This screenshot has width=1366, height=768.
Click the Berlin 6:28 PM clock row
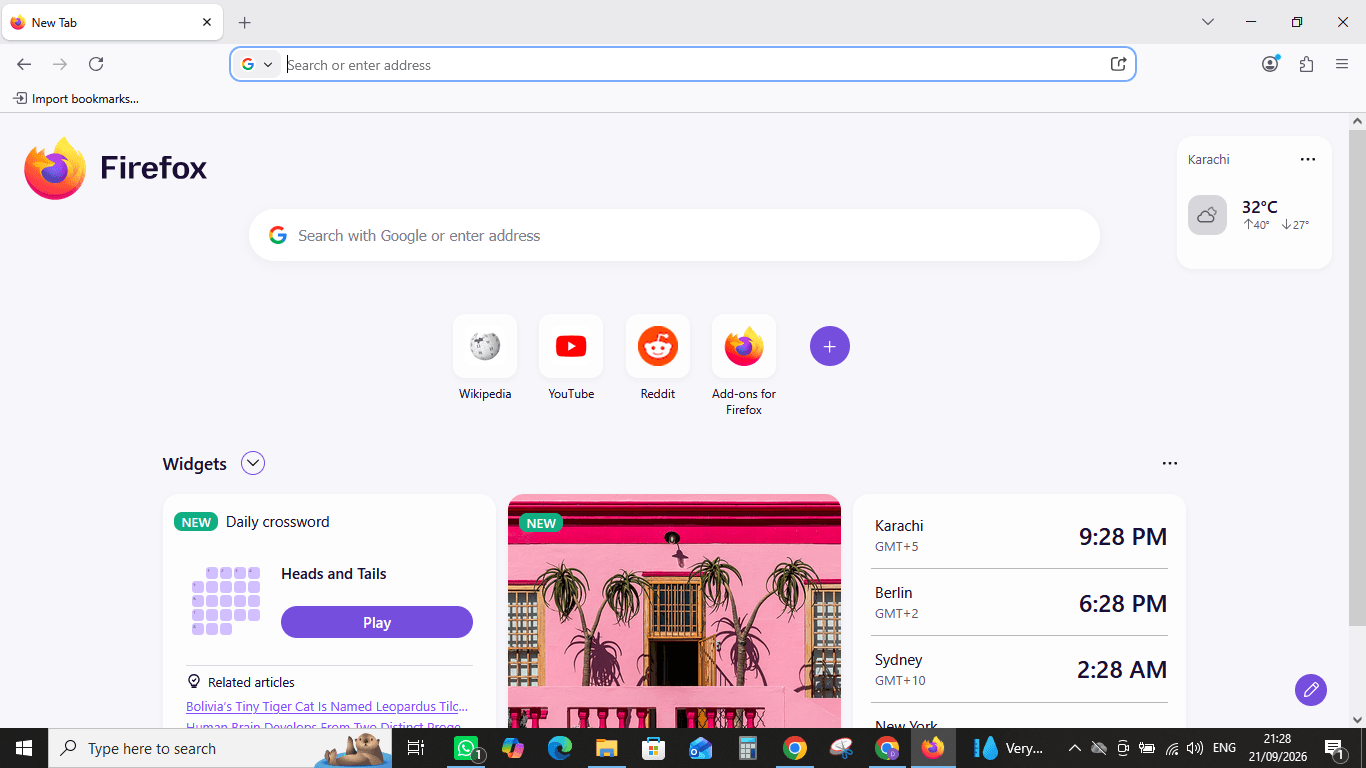click(x=1020, y=603)
